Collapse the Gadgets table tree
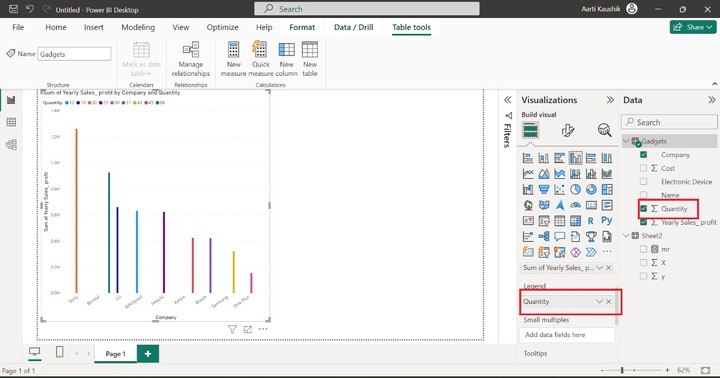Viewport: 720px width, 378px height. click(x=626, y=141)
